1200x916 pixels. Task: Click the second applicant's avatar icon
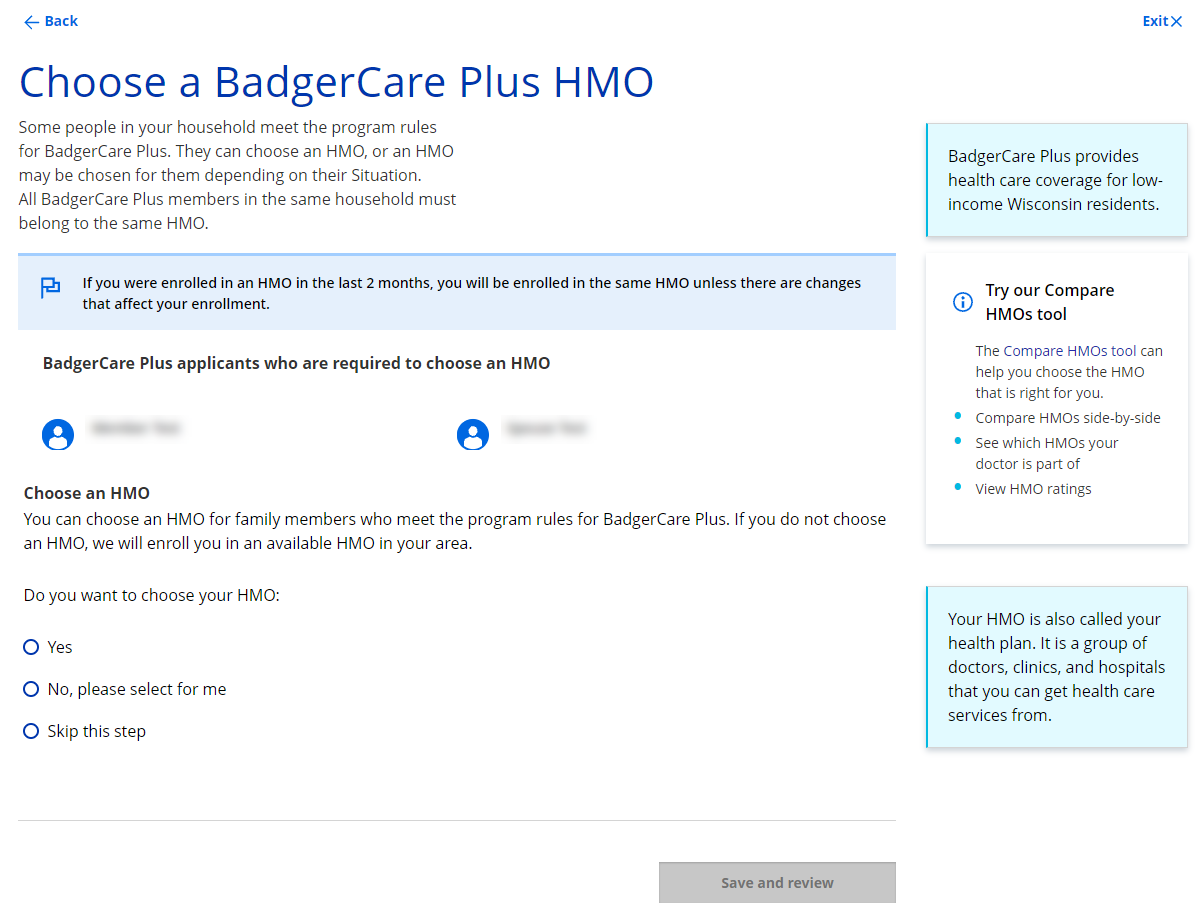[472, 434]
